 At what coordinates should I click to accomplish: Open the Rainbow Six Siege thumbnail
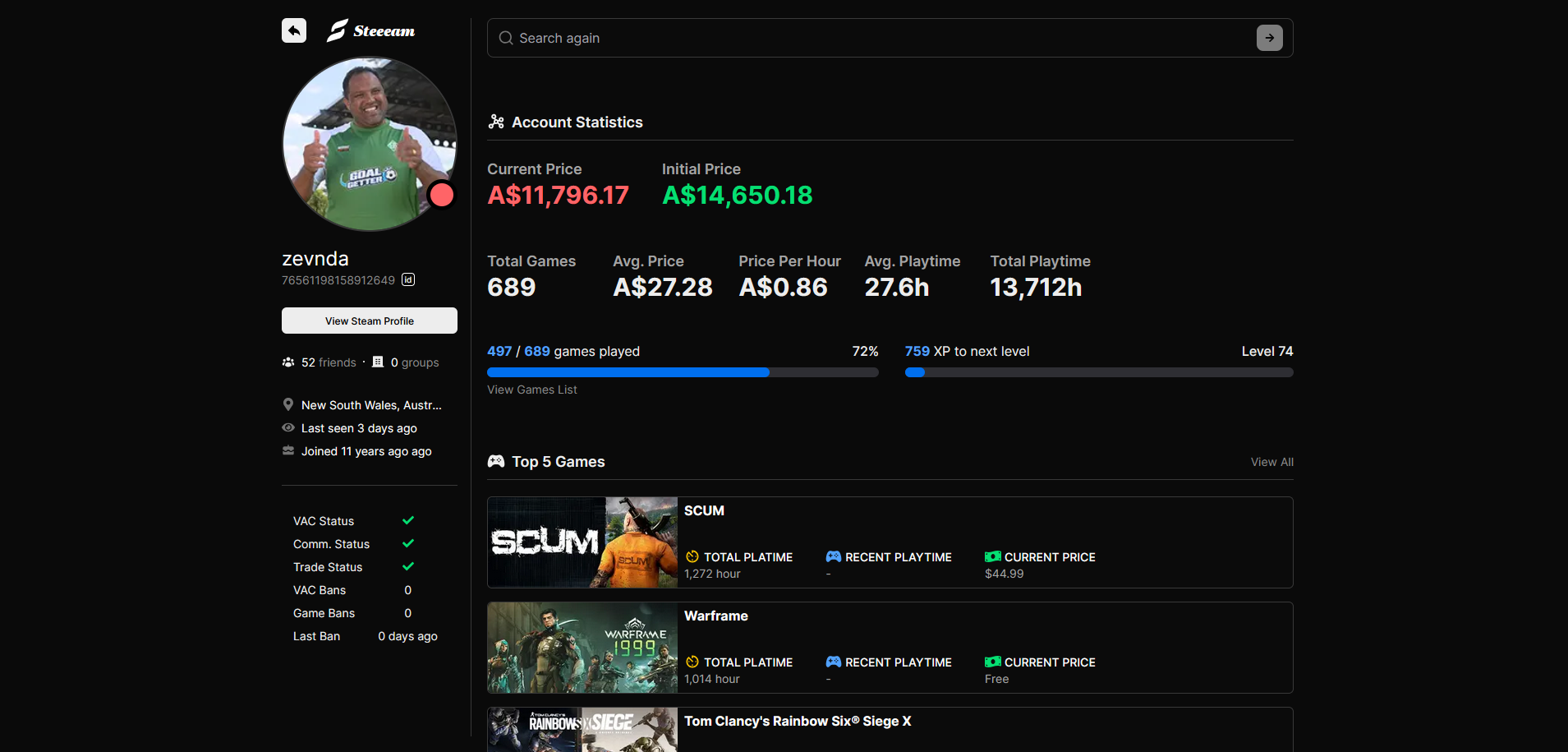click(582, 730)
